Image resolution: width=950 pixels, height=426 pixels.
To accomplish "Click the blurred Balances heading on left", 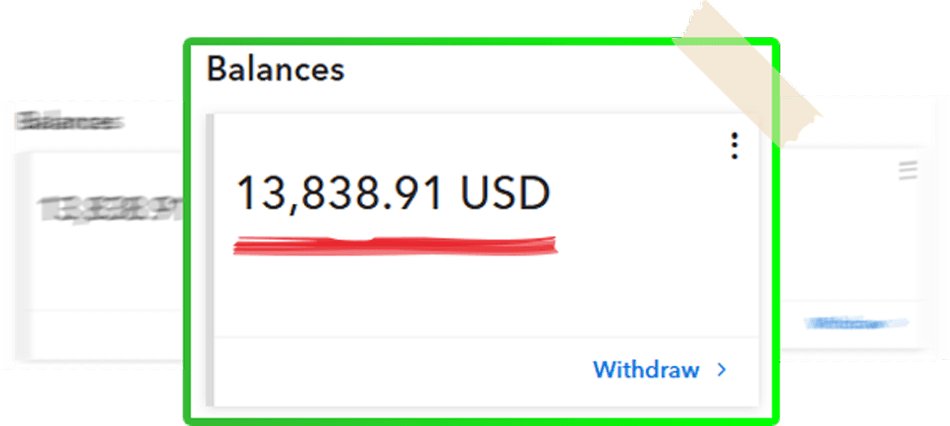I will pos(69,122).
